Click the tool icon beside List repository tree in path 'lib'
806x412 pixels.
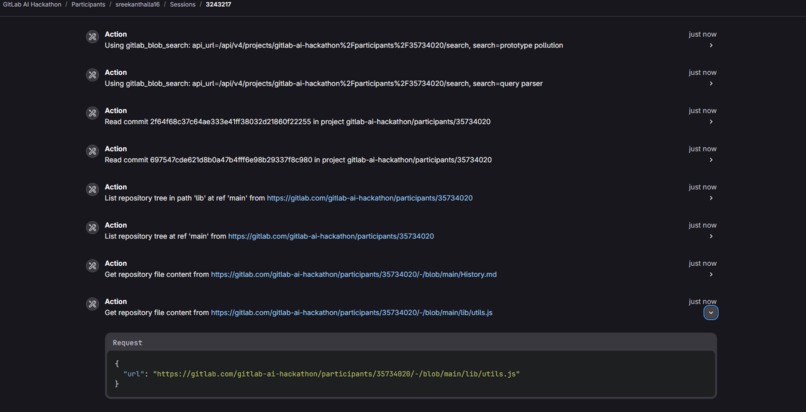tap(92, 190)
